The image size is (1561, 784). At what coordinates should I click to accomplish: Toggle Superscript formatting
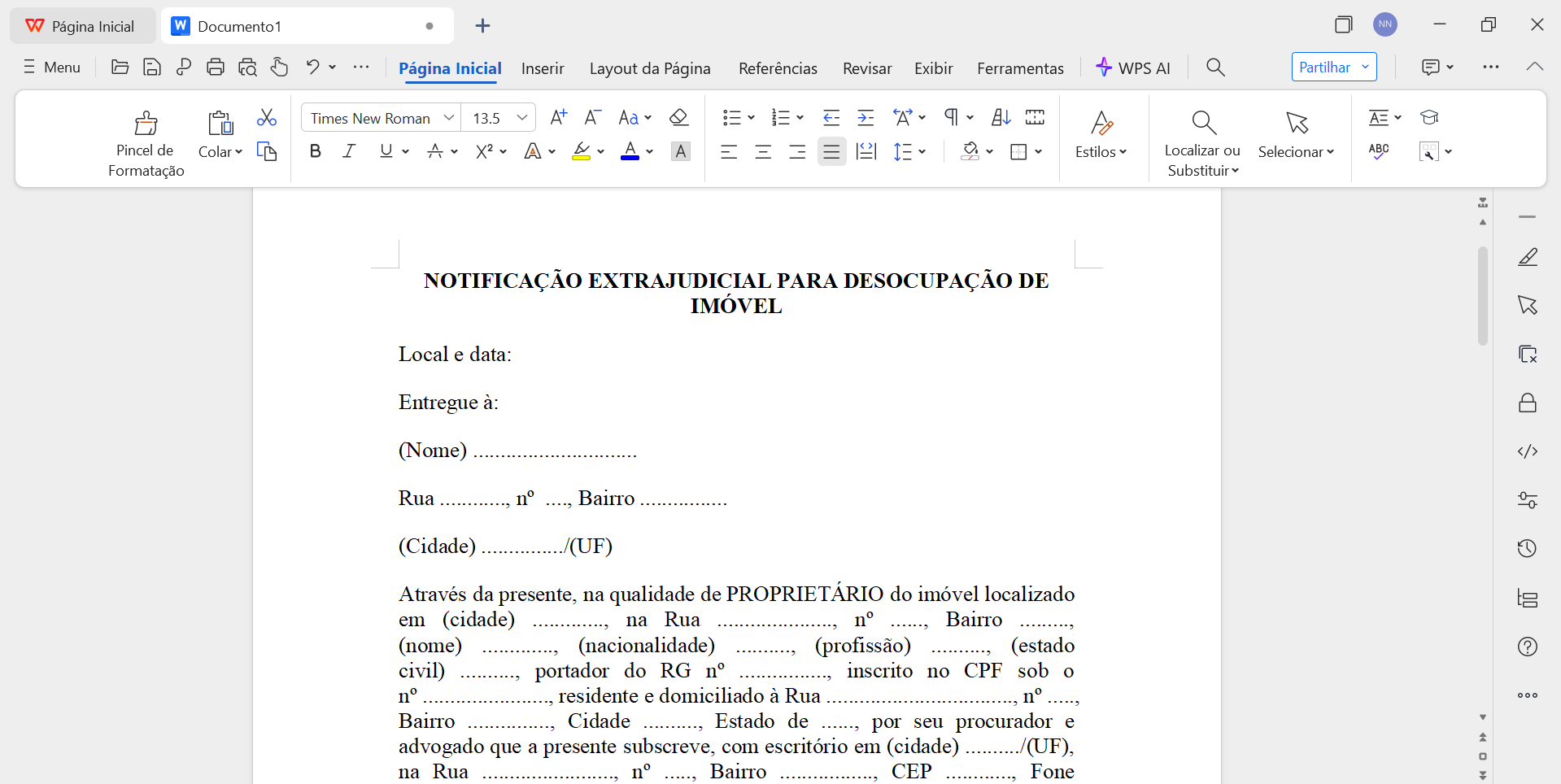pyautogui.click(x=485, y=151)
